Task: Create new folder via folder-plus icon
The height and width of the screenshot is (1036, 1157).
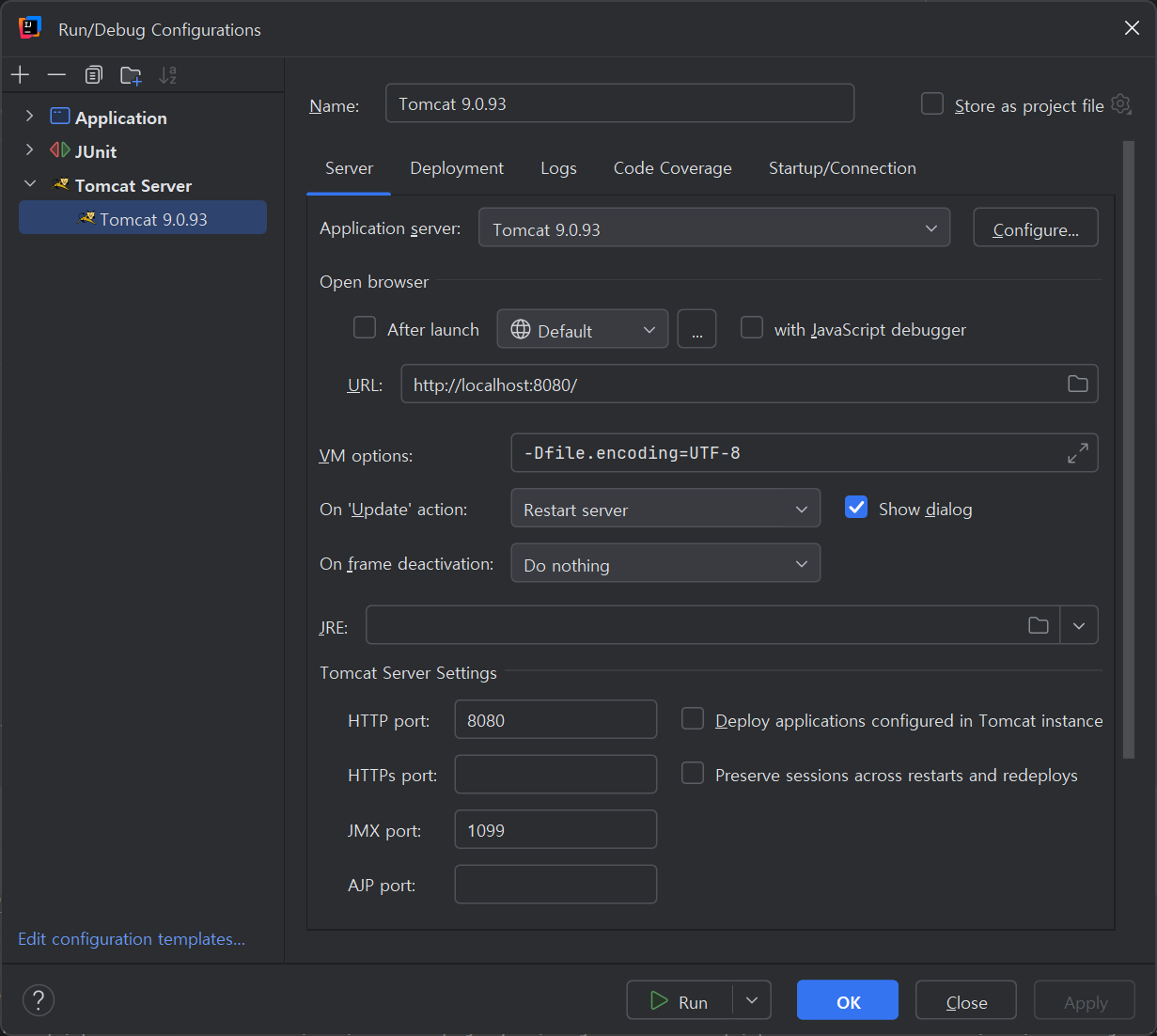Action: [x=131, y=75]
